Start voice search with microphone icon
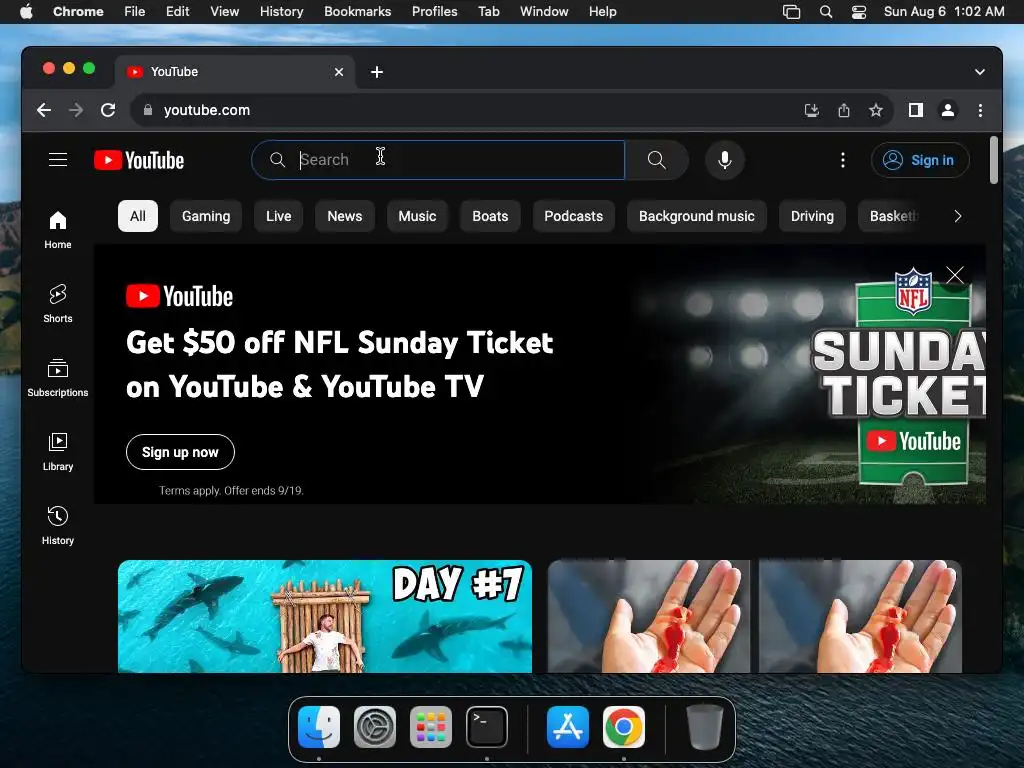 pyautogui.click(x=724, y=160)
